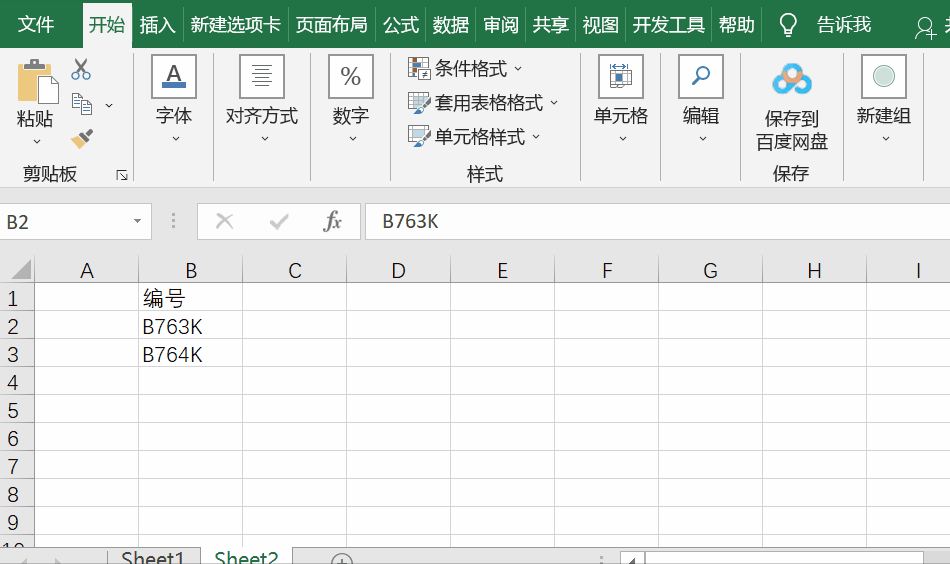950x564 pixels.
Task: Click the 单元格样式 cell styles icon
Action: (x=419, y=136)
